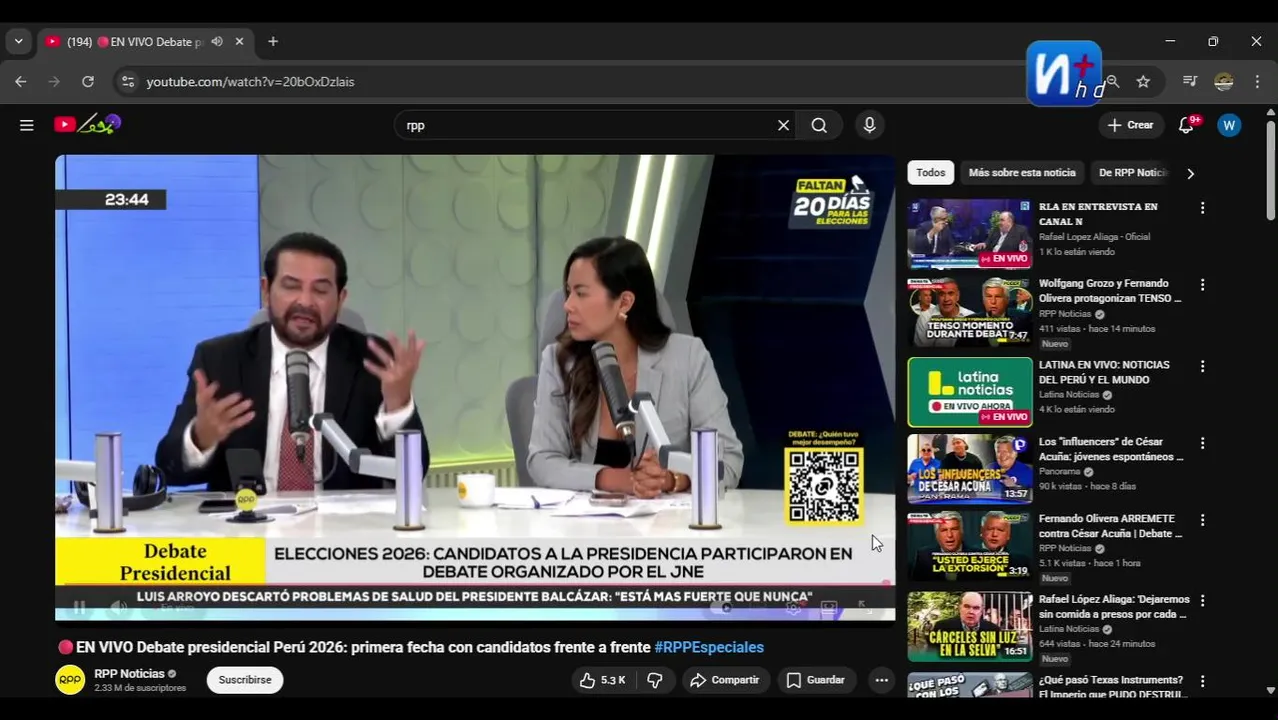Pause the live video playback
Screen dimensions: 1278x720
pos(79,607)
